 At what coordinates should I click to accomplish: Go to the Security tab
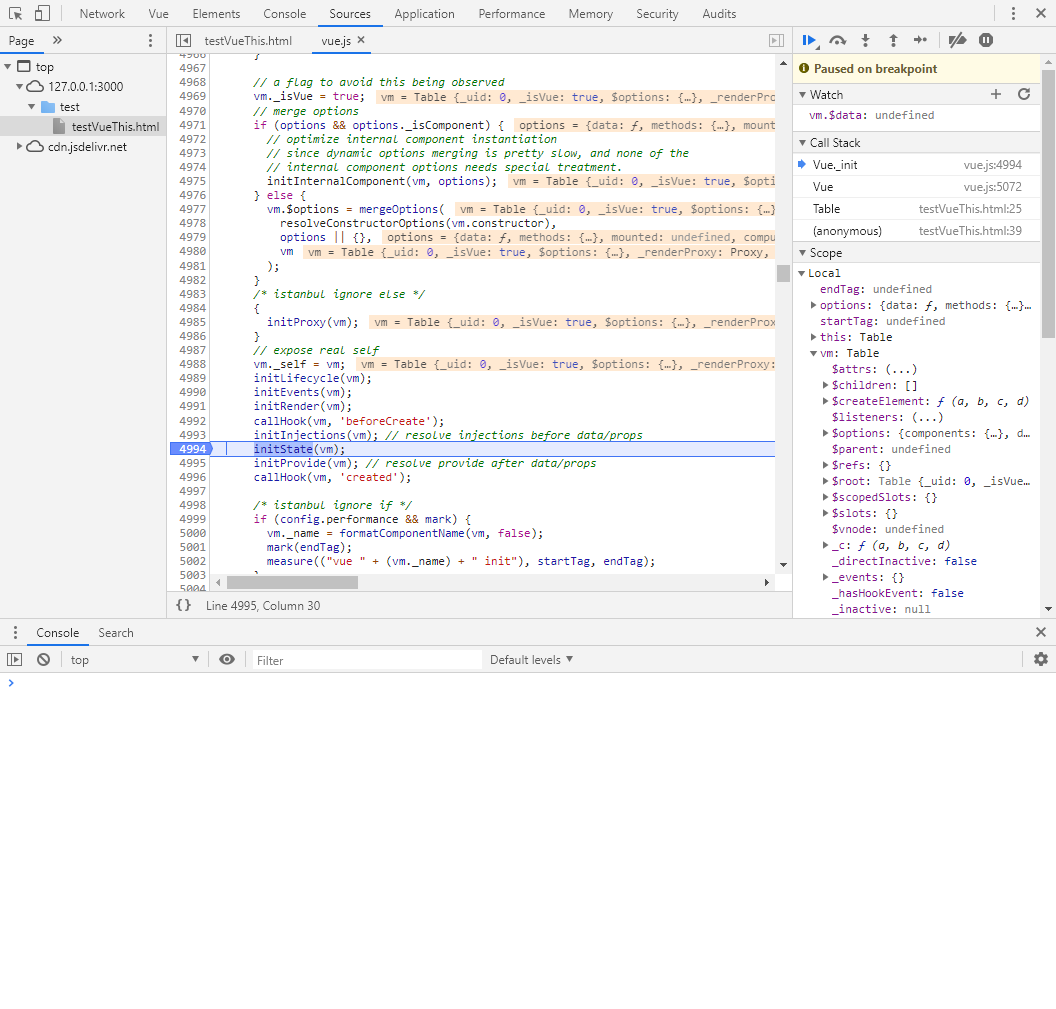coord(657,13)
